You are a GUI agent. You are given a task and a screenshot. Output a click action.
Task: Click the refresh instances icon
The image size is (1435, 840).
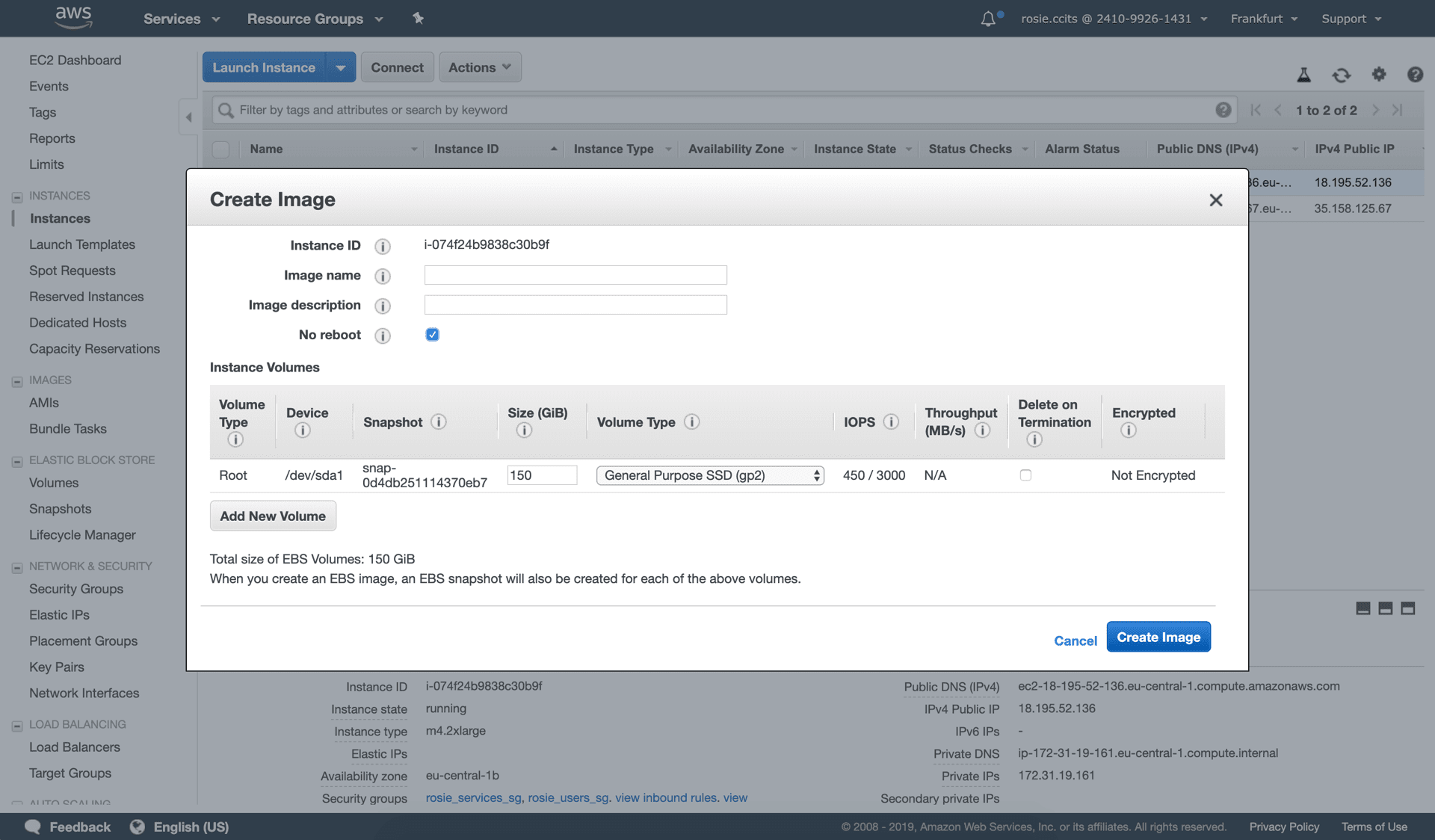[1342, 75]
